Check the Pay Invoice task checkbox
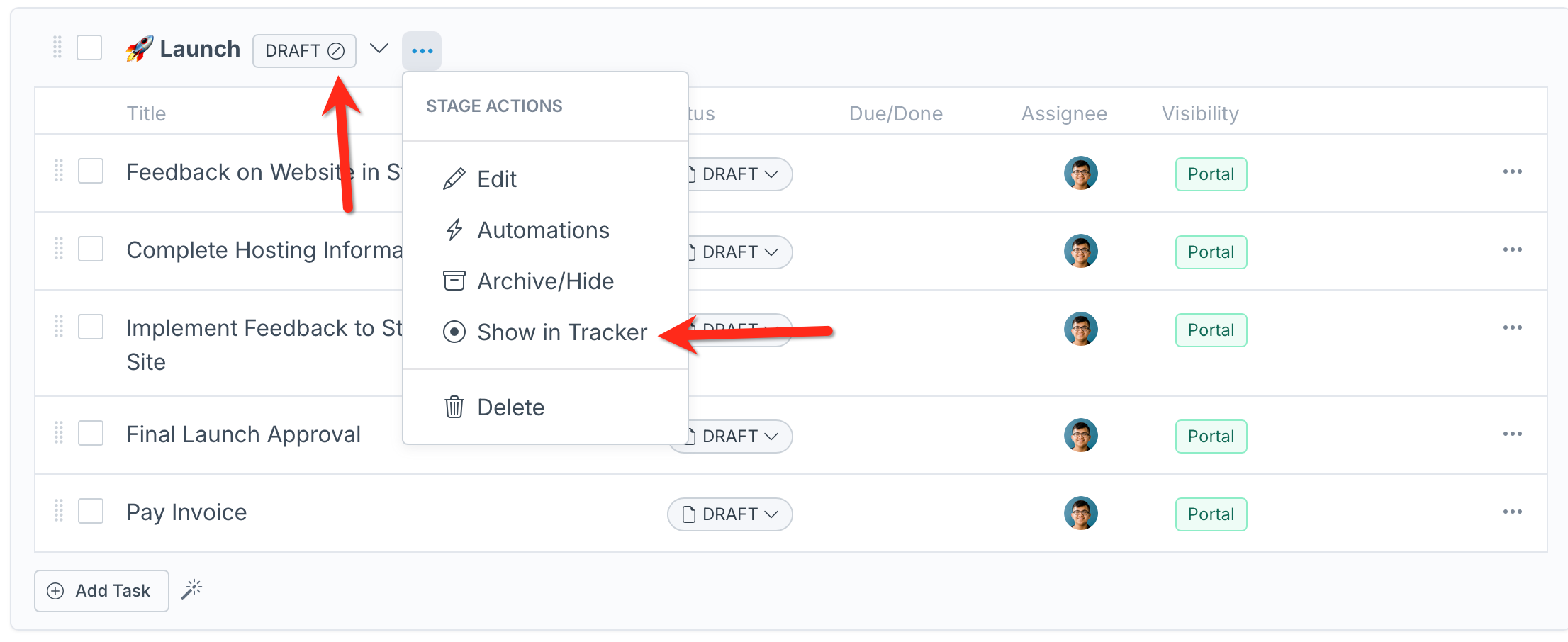 [x=91, y=511]
